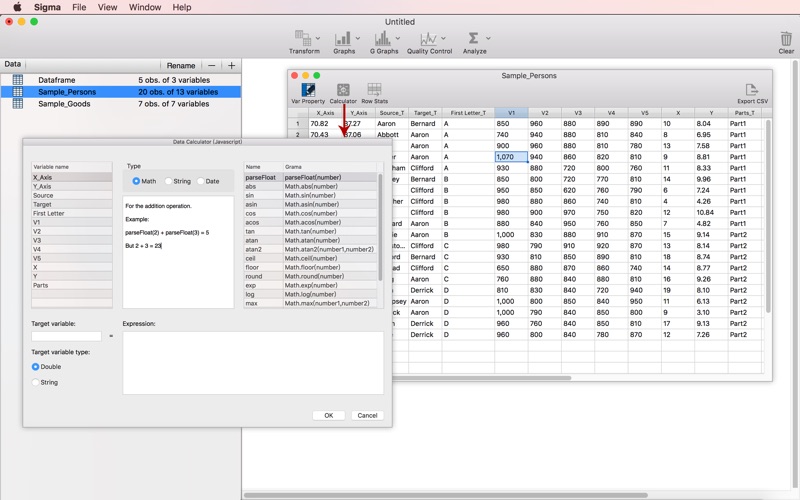This screenshot has width=800, height=500.
Task: Open the Analyze sigma icon
Action: [x=473, y=38]
